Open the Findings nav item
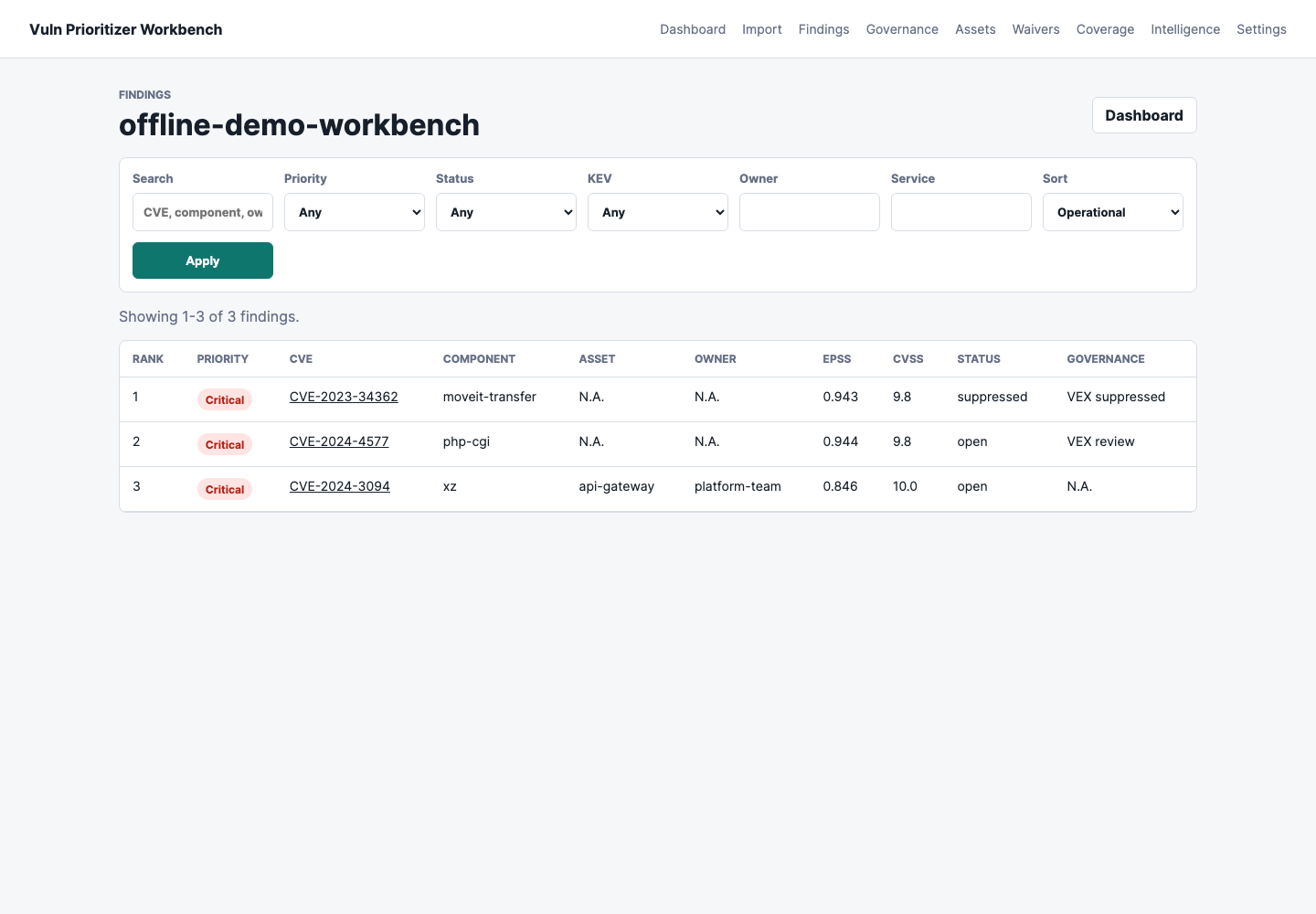Screen dimensions: 1316x914 click(x=823, y=29)
